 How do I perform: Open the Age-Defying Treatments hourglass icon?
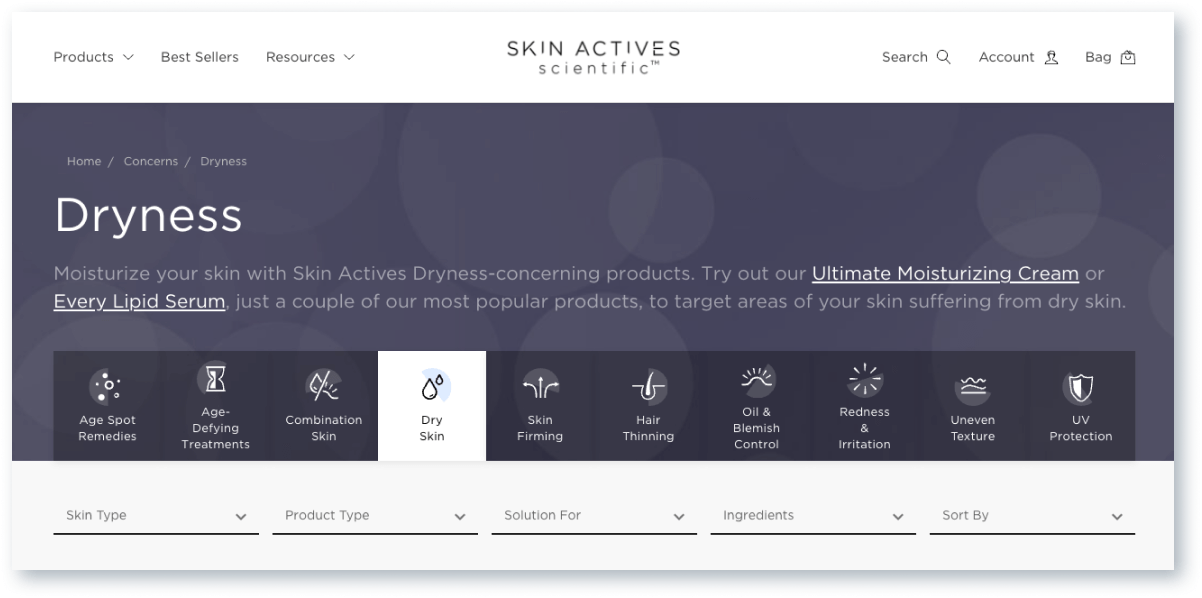pos(215,378)
